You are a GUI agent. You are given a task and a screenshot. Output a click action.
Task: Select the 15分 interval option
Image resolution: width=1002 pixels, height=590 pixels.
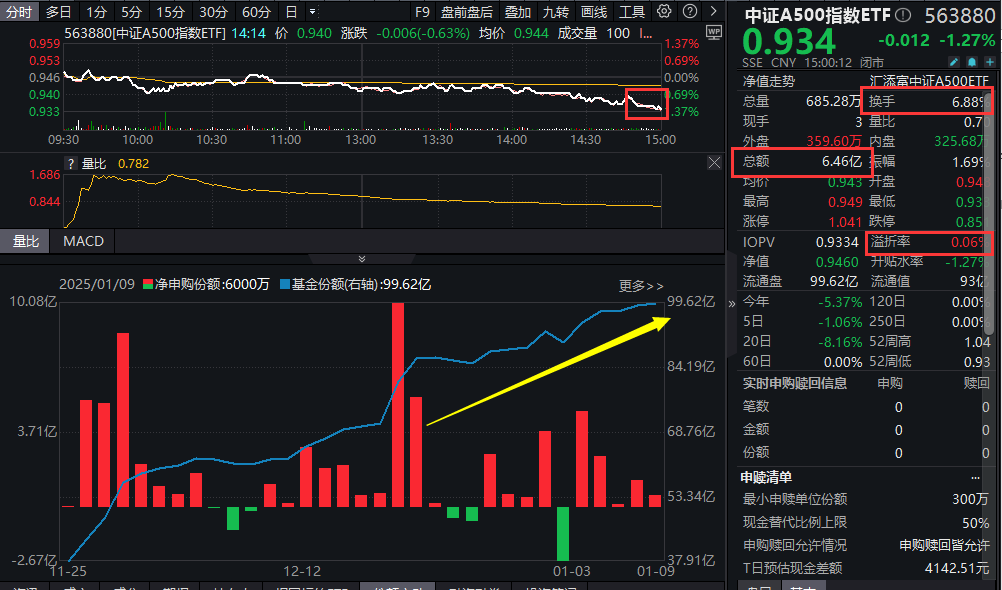[x=171, y=11]
